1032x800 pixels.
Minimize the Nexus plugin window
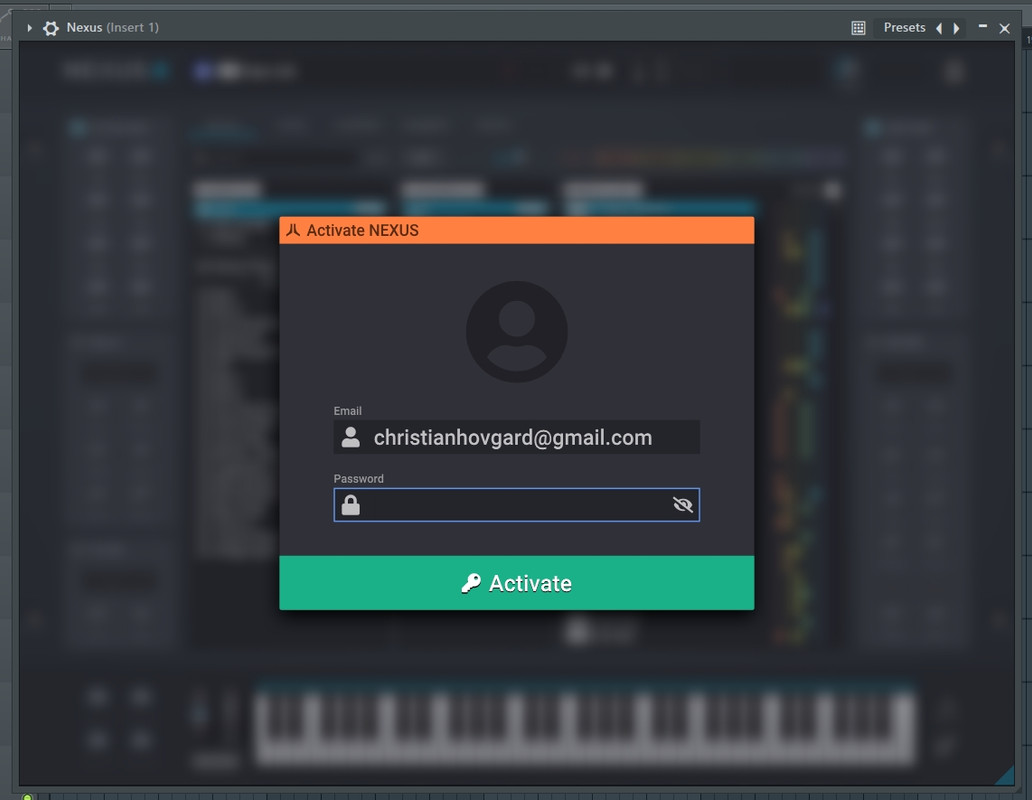983,26
